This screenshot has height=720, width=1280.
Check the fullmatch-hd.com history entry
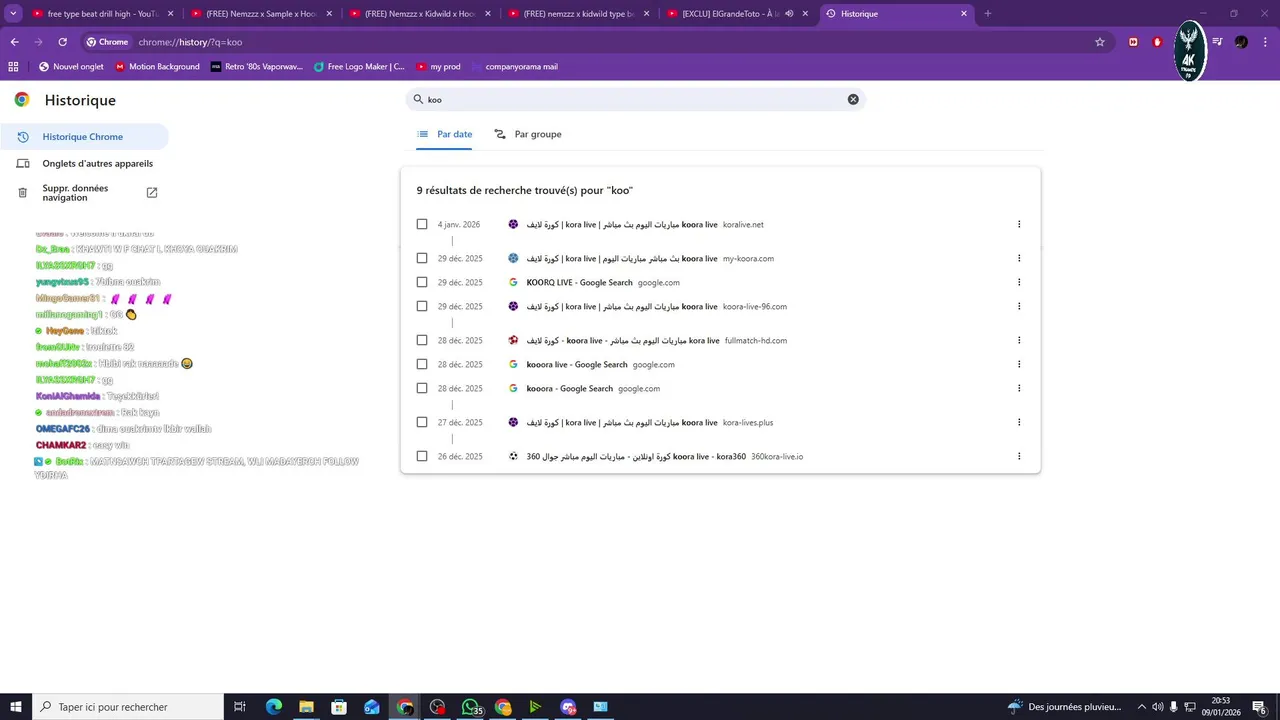[x=422, y=340]
